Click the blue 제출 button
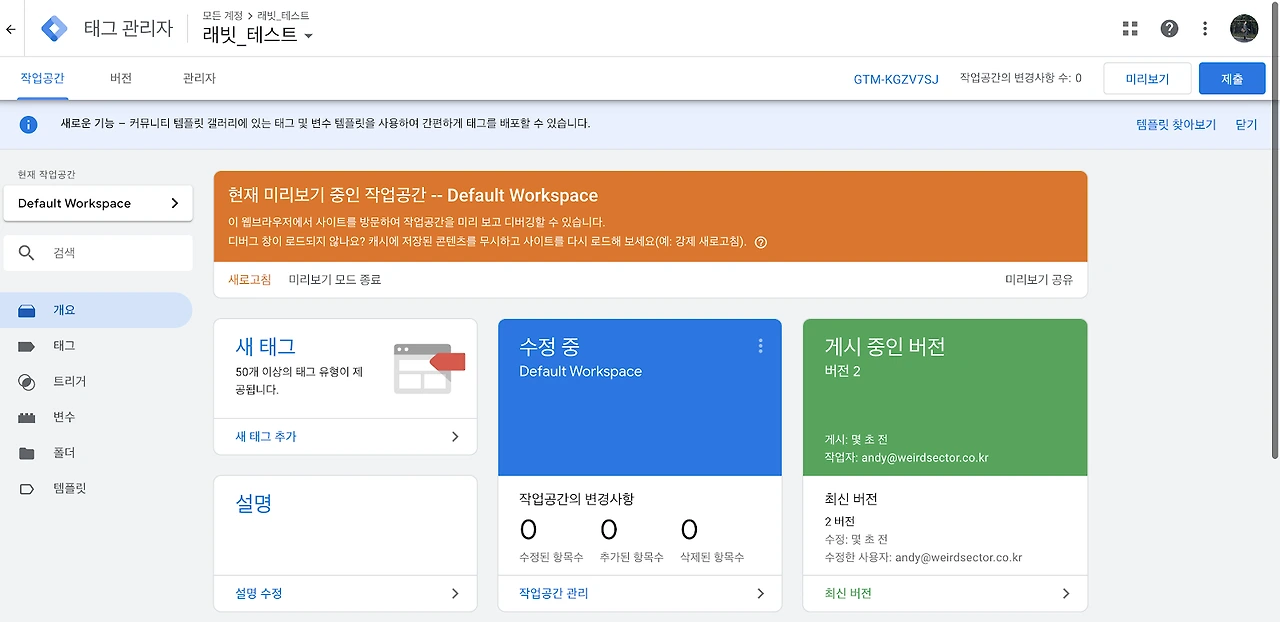 [1232, 79]
